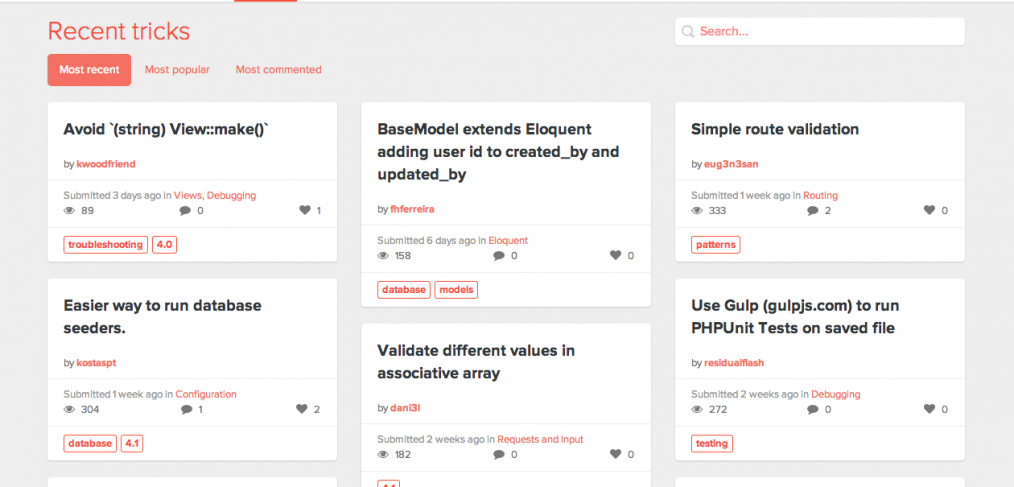Like the database seeders trick via heart
The width and height of the screenshot is (1014, 487).
pos(302,409)
